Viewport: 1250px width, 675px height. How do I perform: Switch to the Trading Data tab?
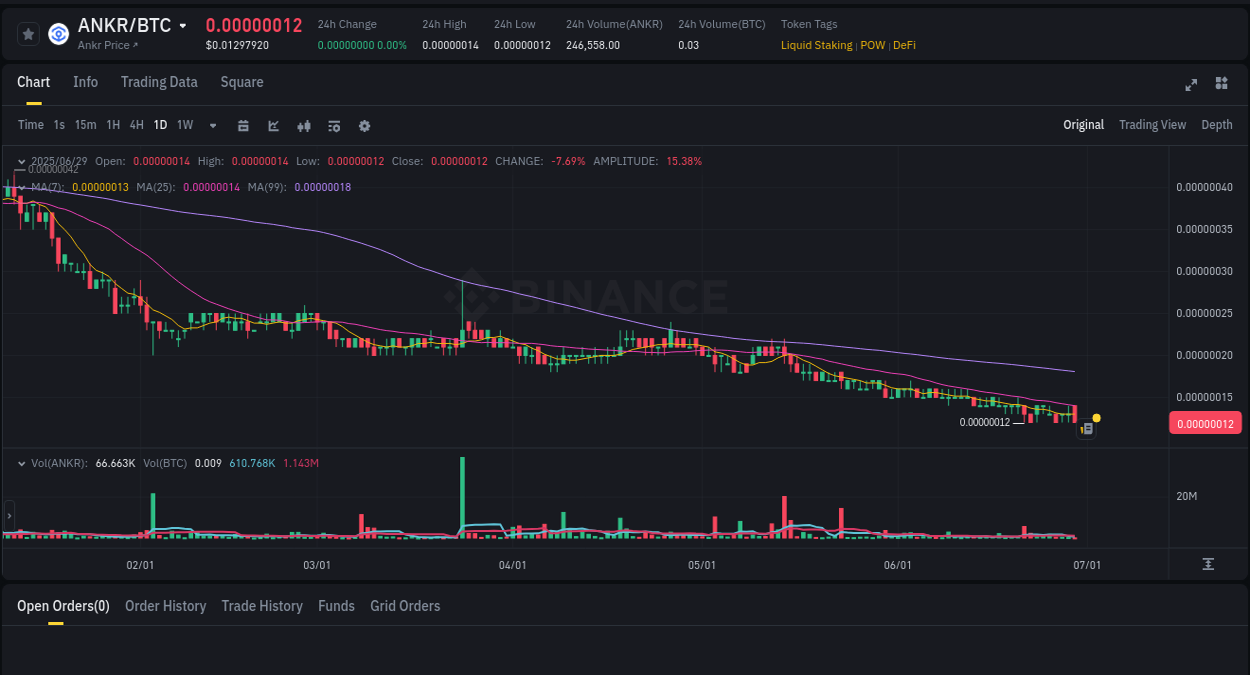tap(159, 82)
